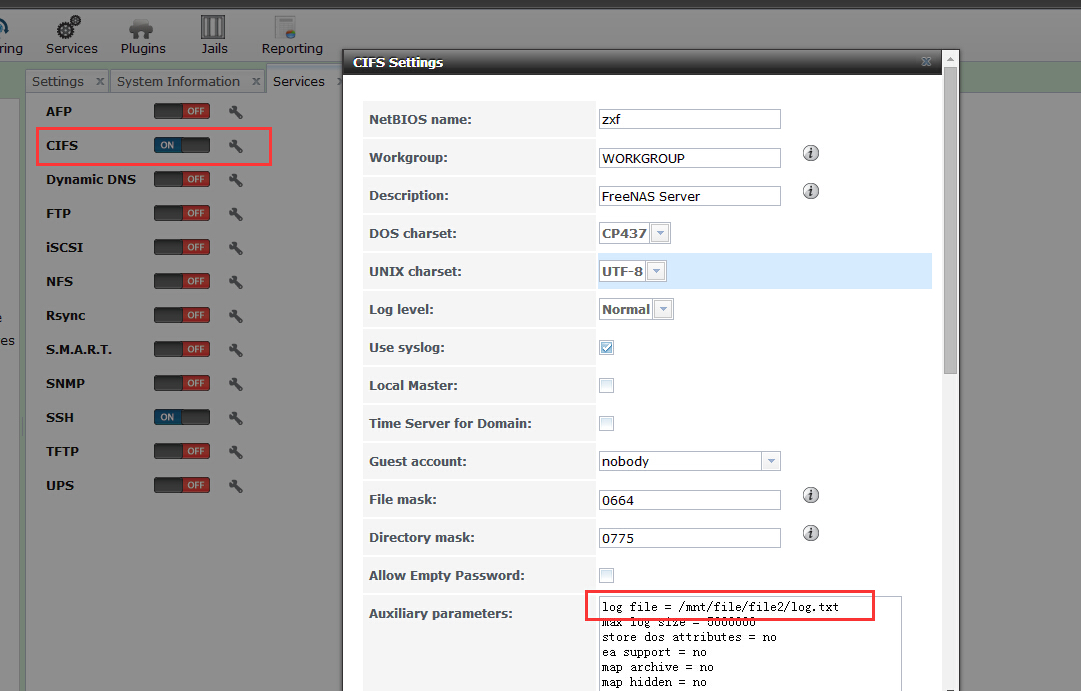
Task: Edit the Workgroup text field
Action: point(689,158)
